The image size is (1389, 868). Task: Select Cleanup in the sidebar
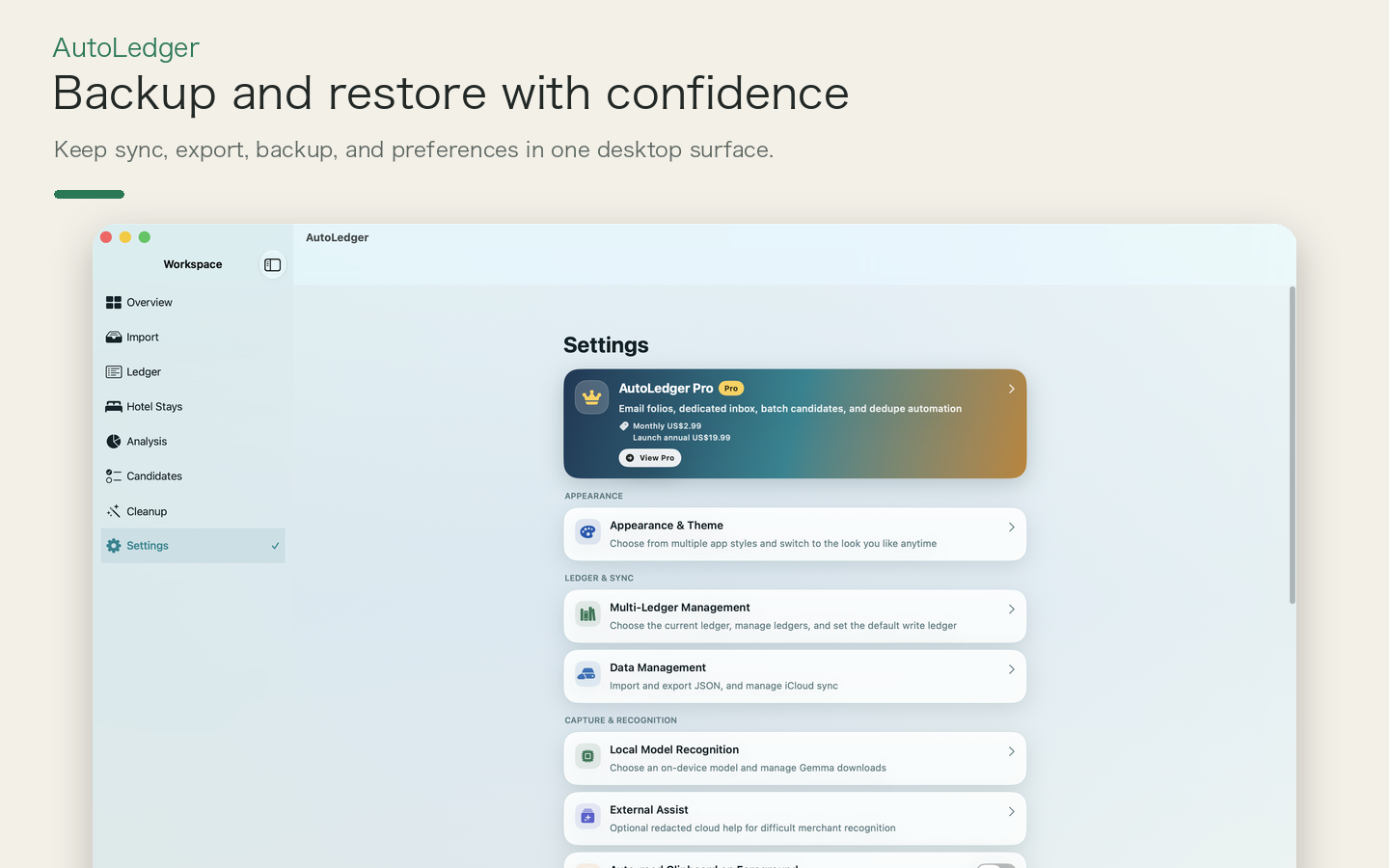[x=193, y=511]
